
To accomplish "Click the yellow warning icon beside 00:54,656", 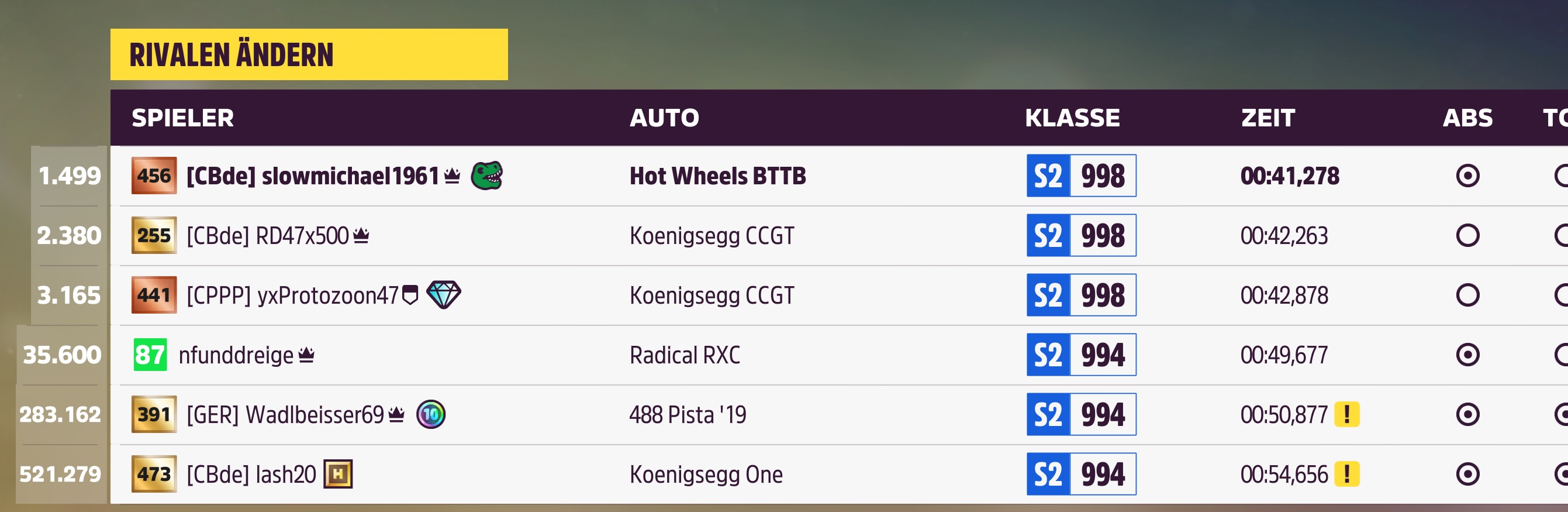I will point(1346,474).
